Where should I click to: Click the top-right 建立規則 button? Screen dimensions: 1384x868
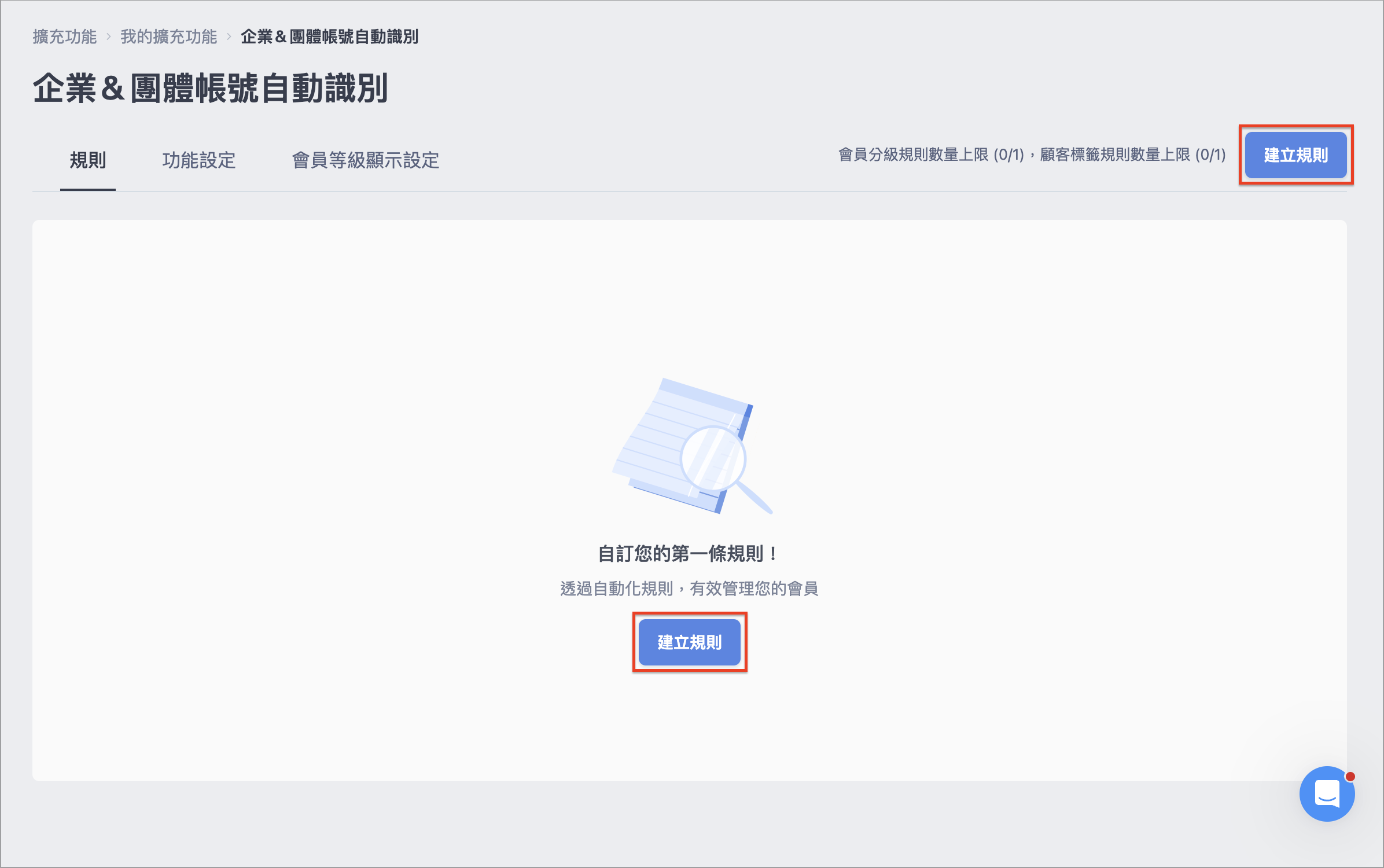(x=1295, y=155)
